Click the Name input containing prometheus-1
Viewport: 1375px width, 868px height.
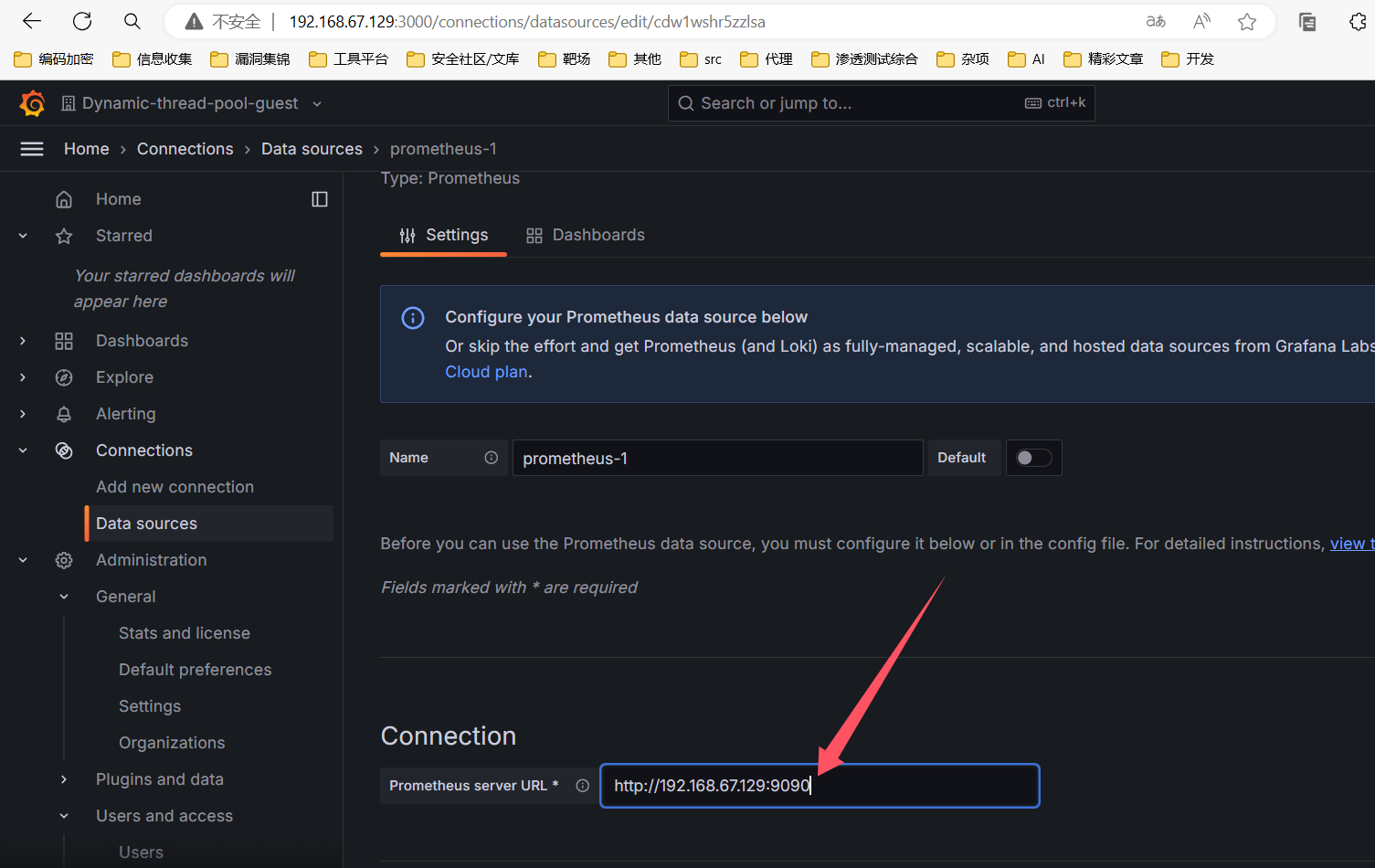[x=718, y=458]
